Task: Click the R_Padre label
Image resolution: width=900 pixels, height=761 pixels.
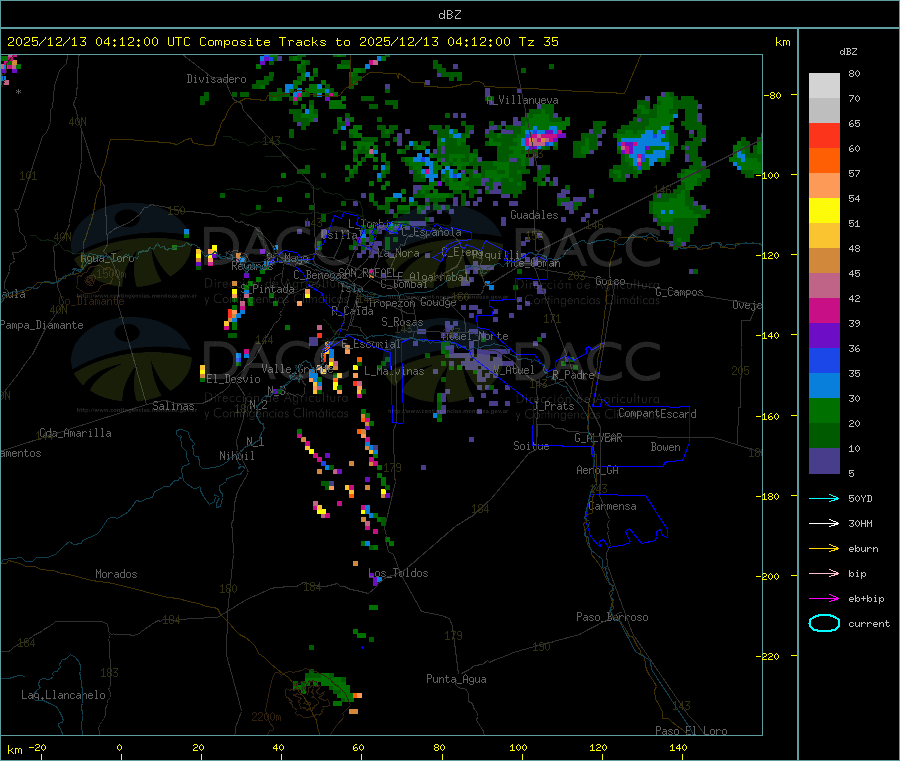Action: click(573, 375)
